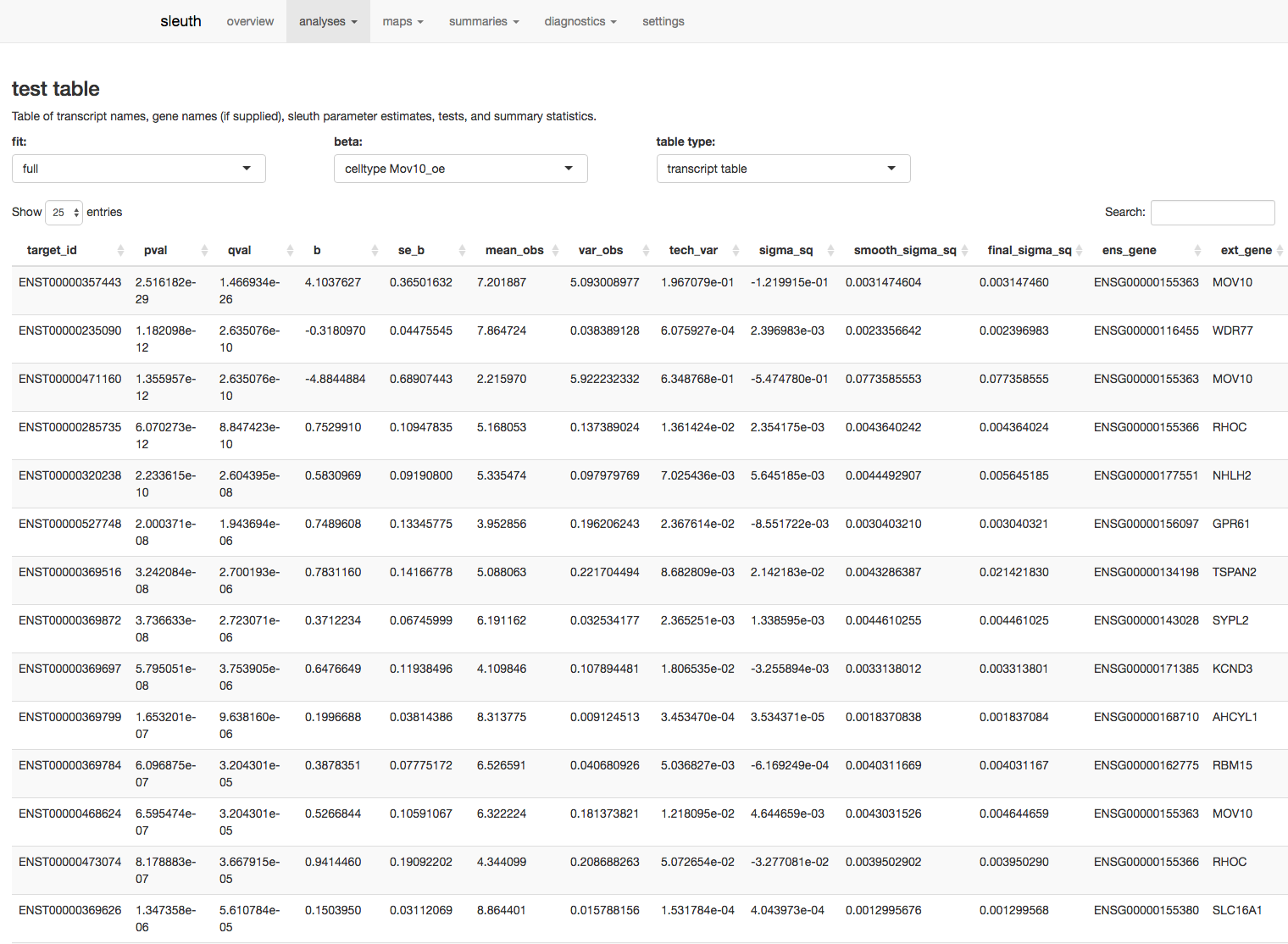
Task: Sort table by smooth_sigma_sq column
Action: coord(906,250)
